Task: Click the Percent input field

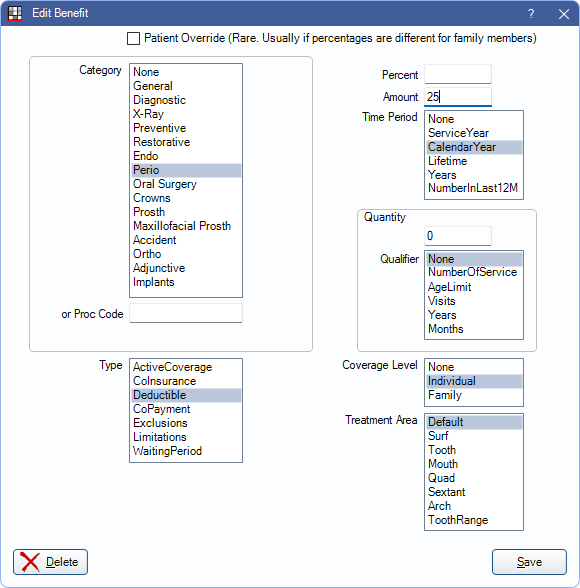Action: pos(458,74)
